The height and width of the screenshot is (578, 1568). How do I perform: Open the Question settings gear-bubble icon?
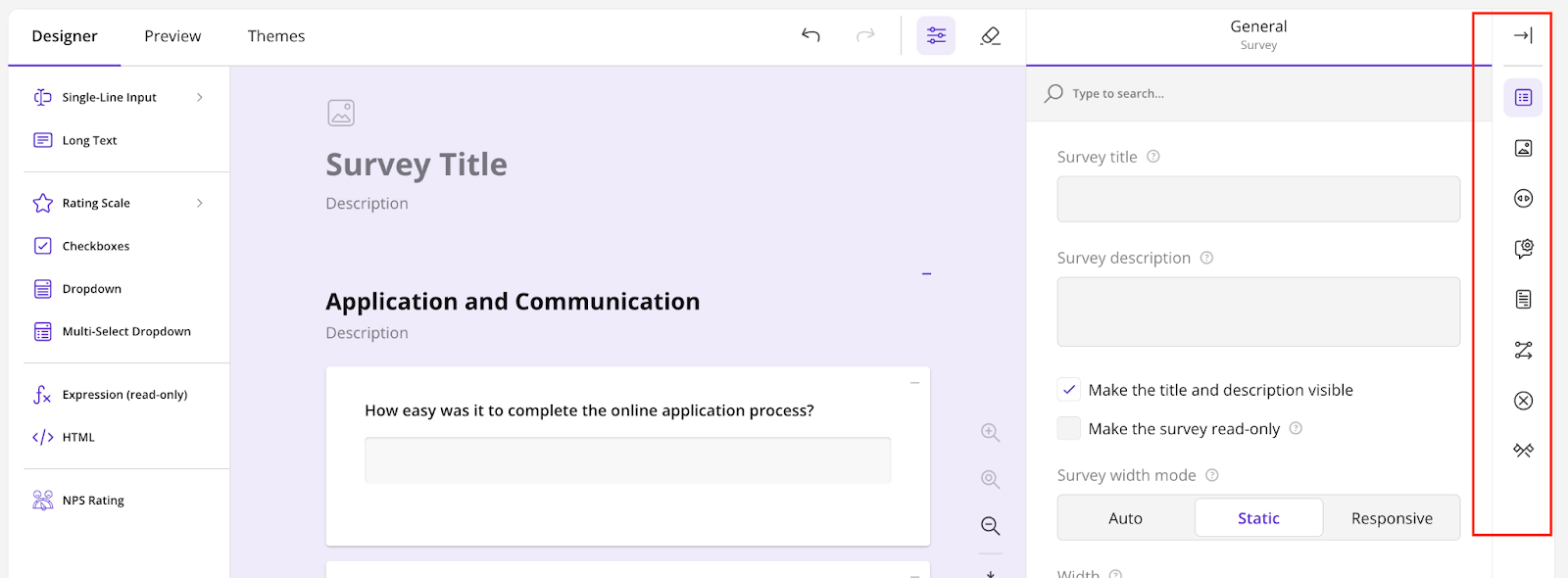tap(1523, 249)
